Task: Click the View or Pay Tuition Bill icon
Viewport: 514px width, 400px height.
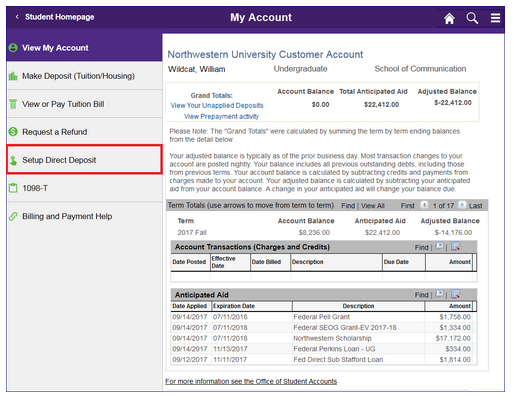Action: point(13,104)
